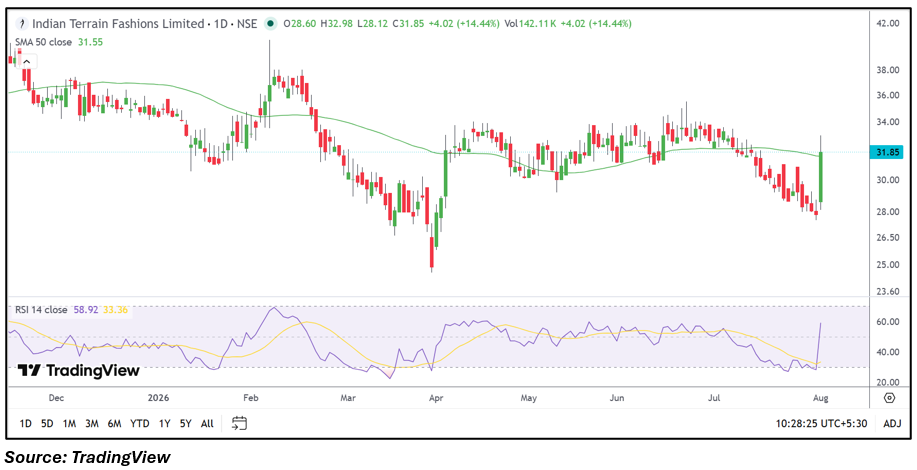
Task: Click the 34.00 price scale label
Action: [x=888, y=122]
